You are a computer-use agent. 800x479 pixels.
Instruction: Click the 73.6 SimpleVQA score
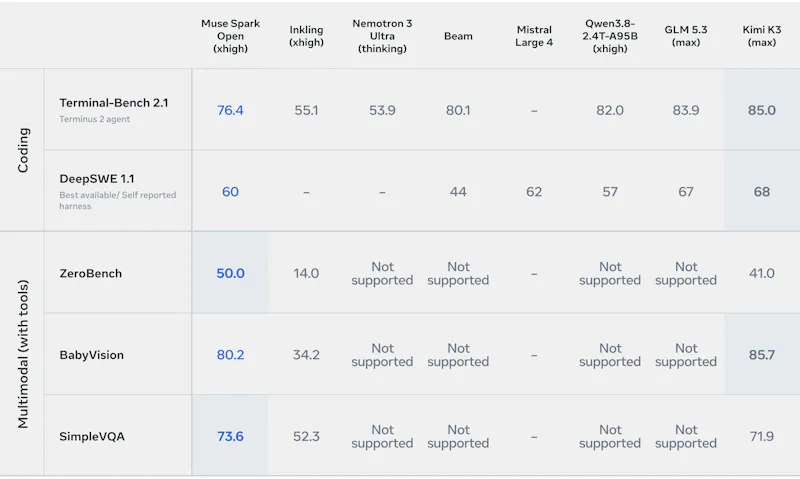click(x=230, y=437)
